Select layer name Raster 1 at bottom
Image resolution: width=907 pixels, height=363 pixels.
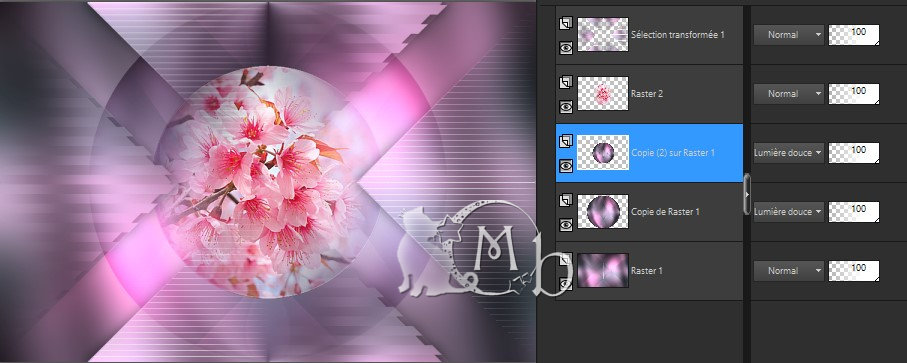pyautogui.click(x=647, y=271)
